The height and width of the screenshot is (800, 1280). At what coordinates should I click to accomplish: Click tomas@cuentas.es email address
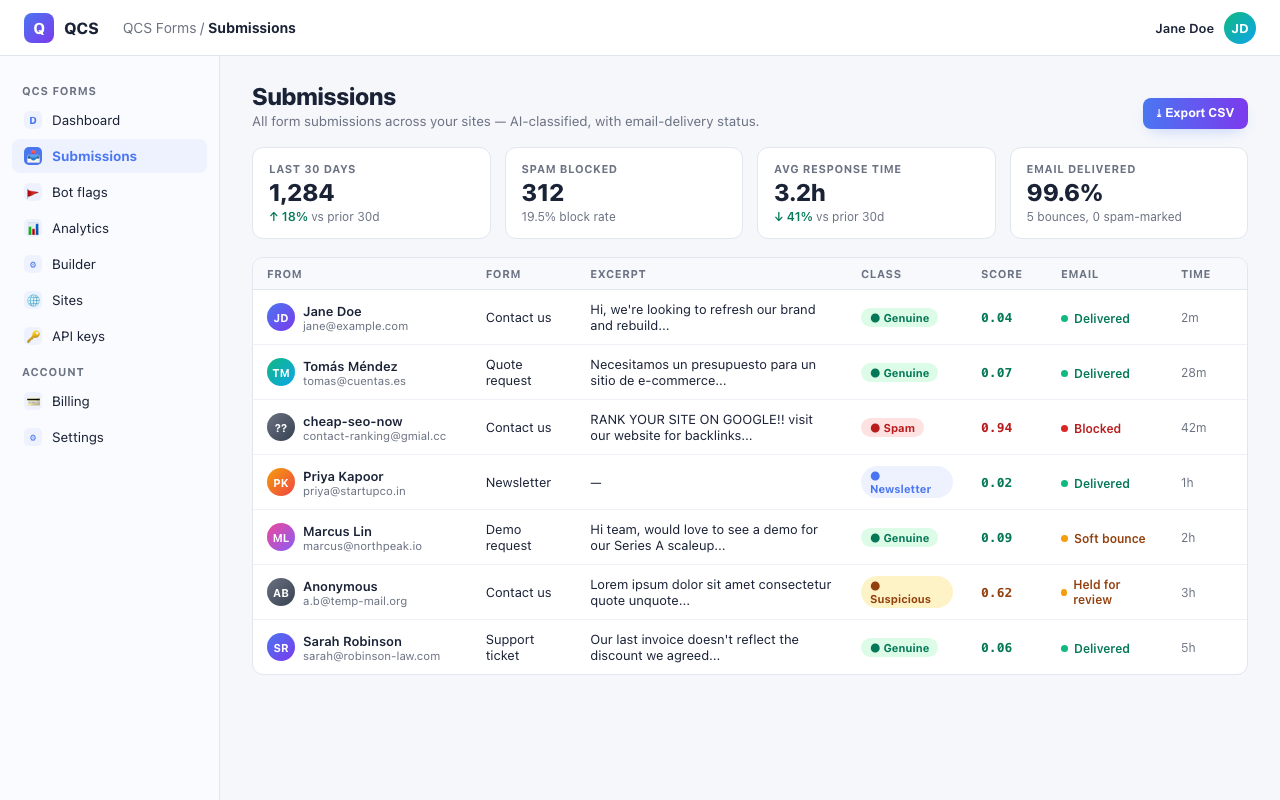(354, 381)
